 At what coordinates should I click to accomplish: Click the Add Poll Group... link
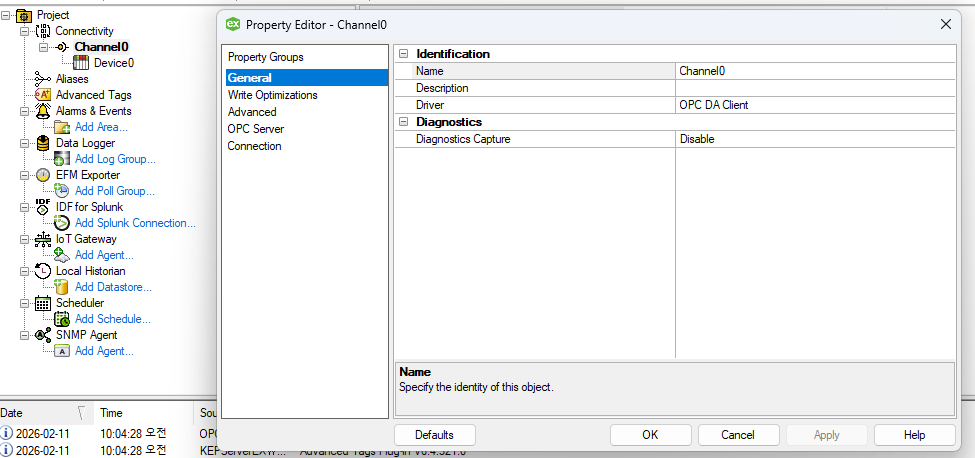tap(115, 191)
